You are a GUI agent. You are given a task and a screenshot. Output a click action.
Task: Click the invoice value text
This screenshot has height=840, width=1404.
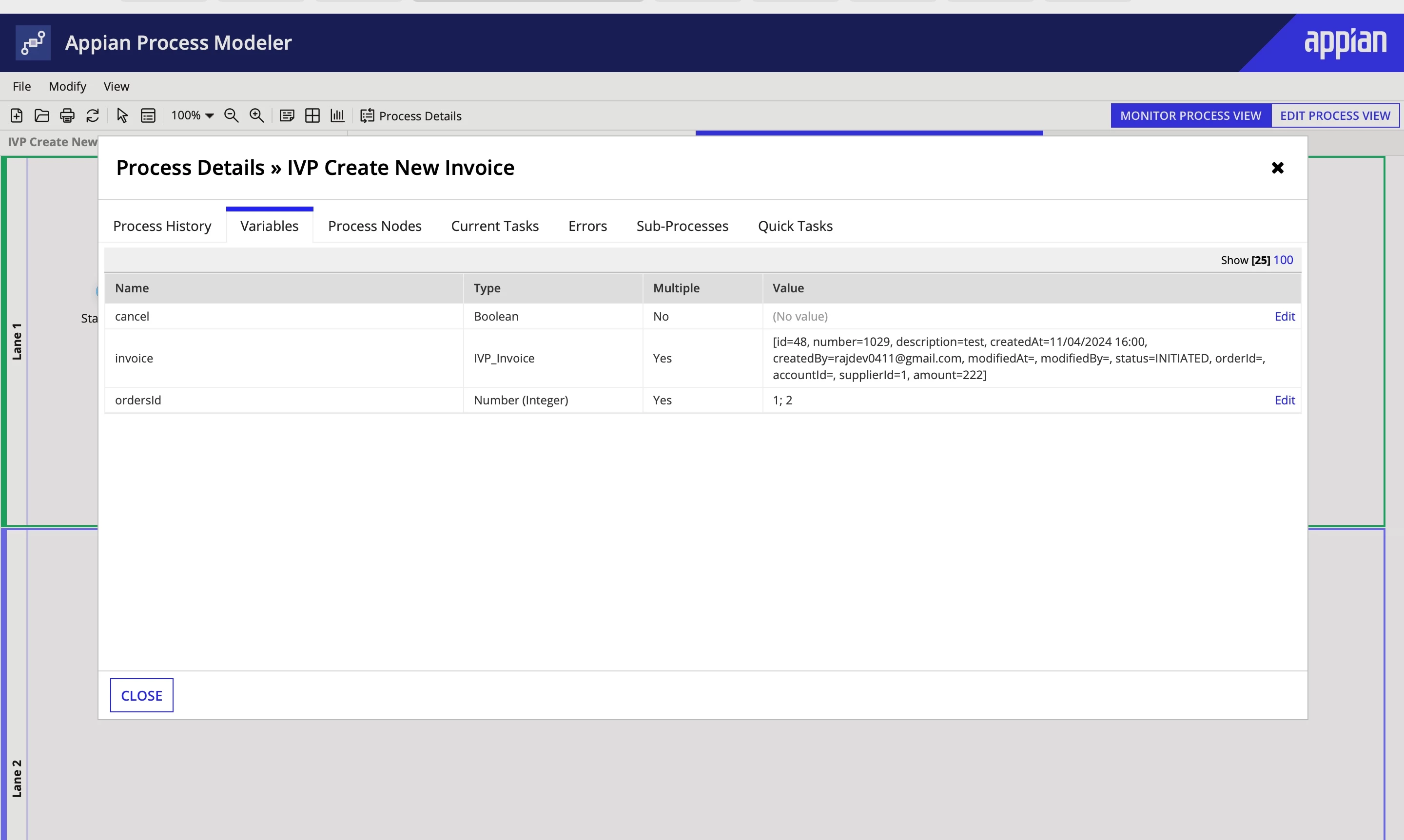pyautogui.click(x=1019, y=358)
